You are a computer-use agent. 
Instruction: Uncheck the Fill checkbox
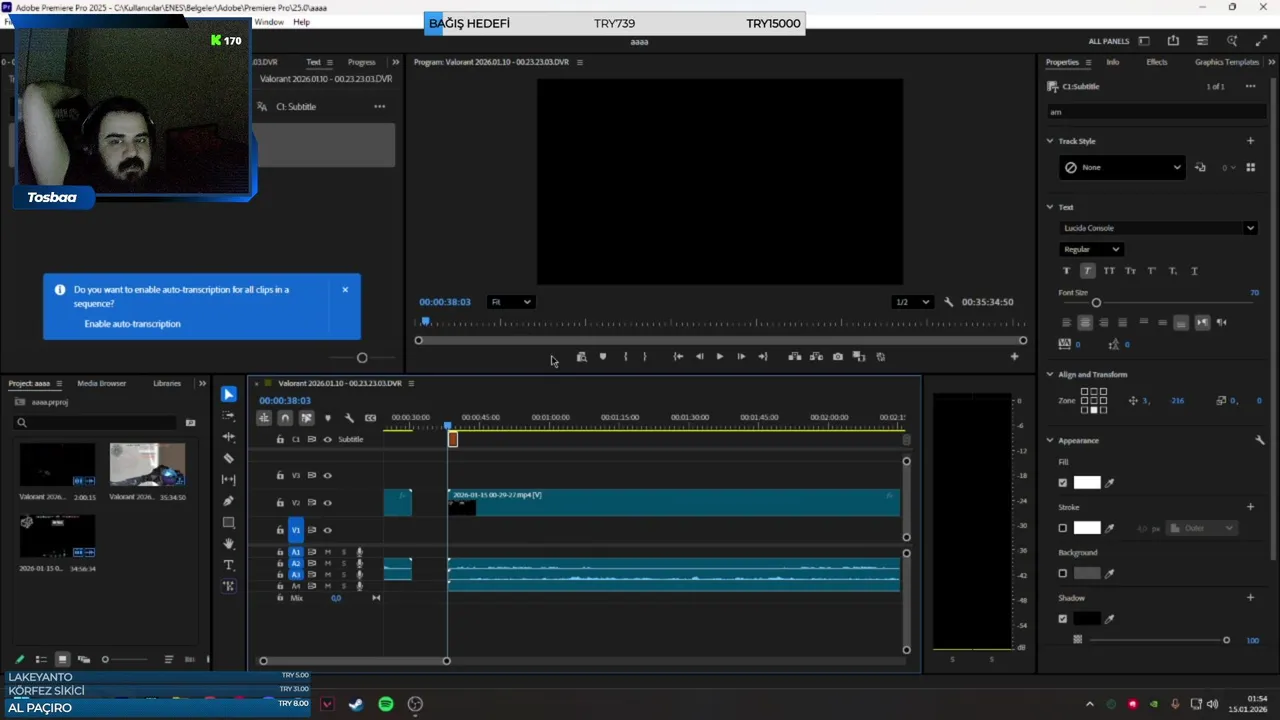(1063, 483)
